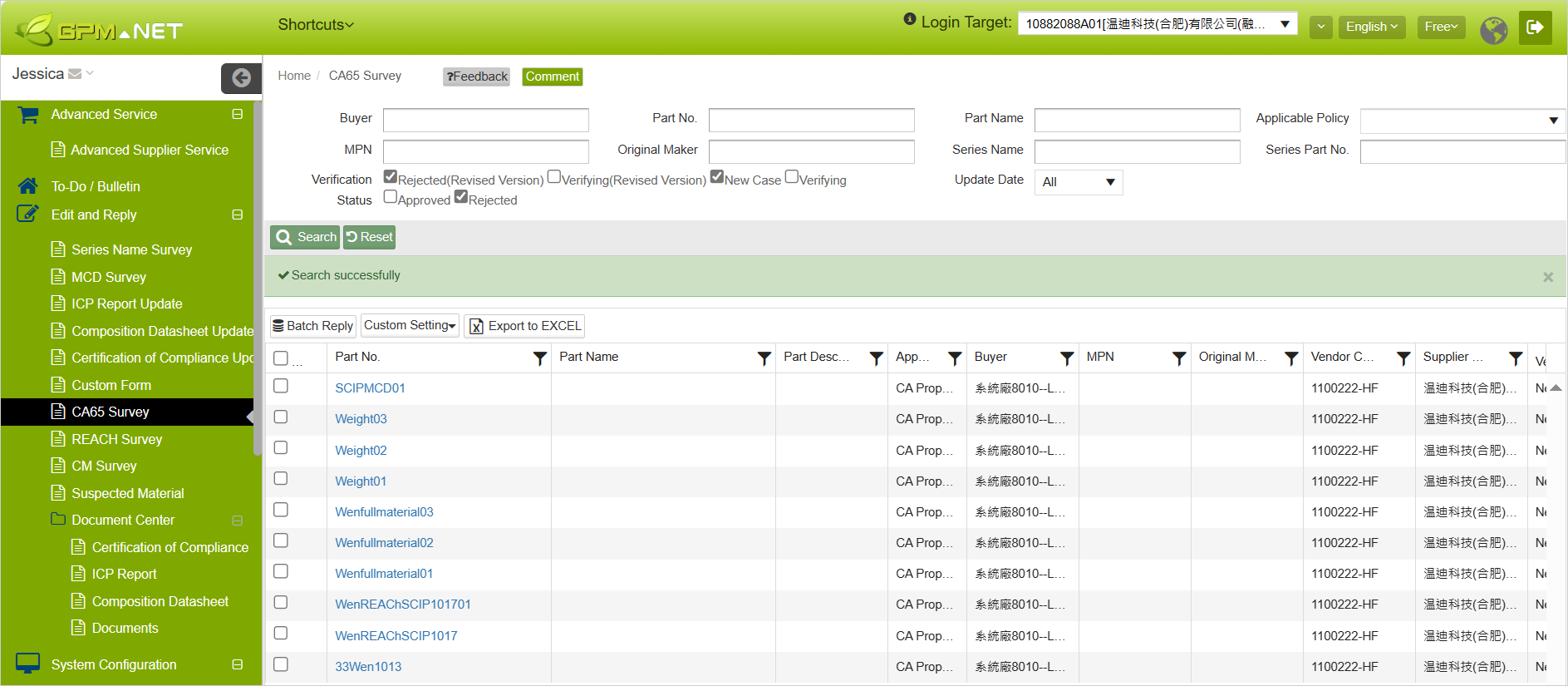The height and width of the screenshot is (686, 1568).
Task: Open the Free plan dropdown
Action: pos(1441,27)
